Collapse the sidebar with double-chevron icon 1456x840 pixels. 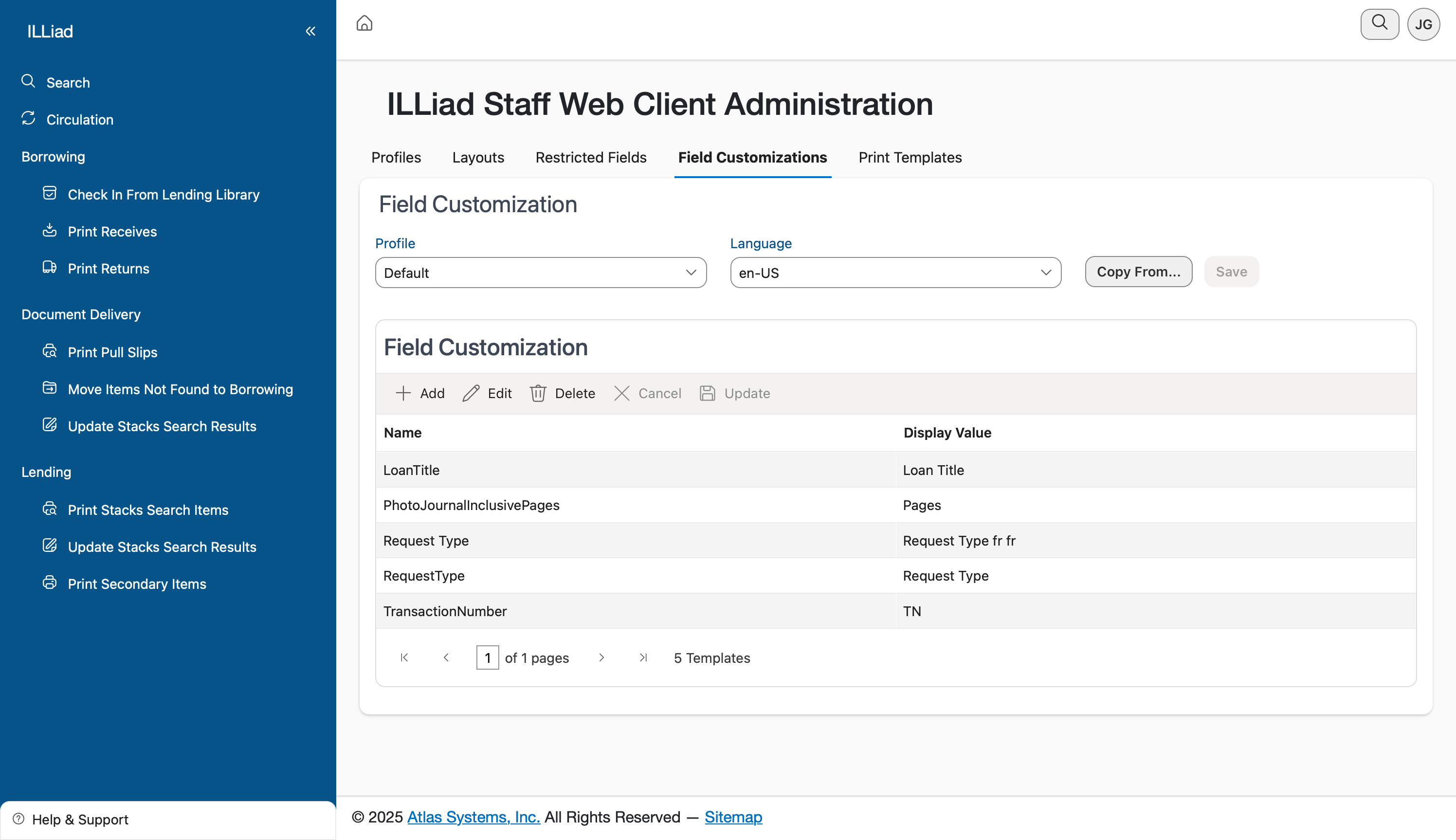coord(310,31)
